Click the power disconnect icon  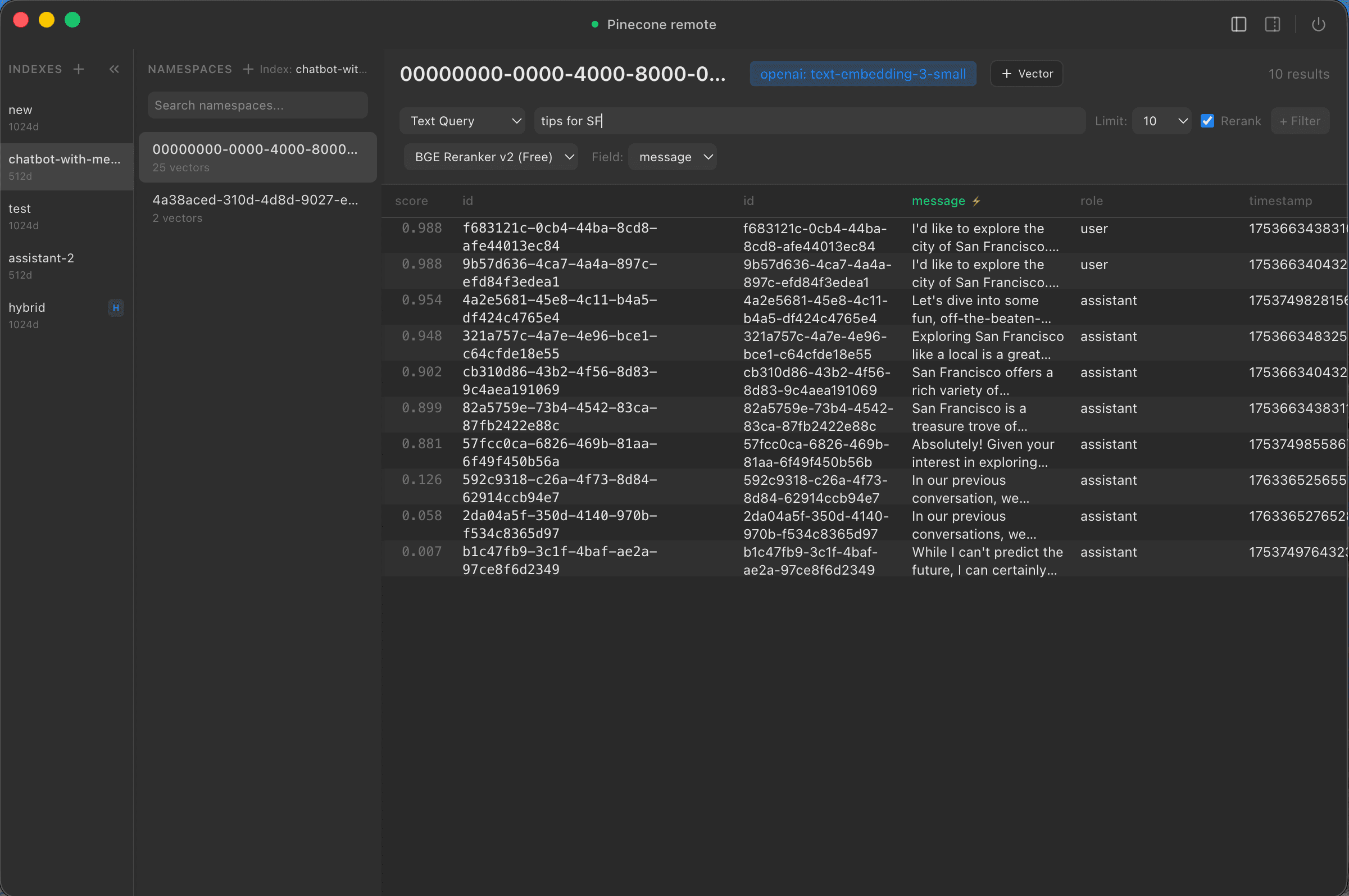click(x=1318, y=25)
